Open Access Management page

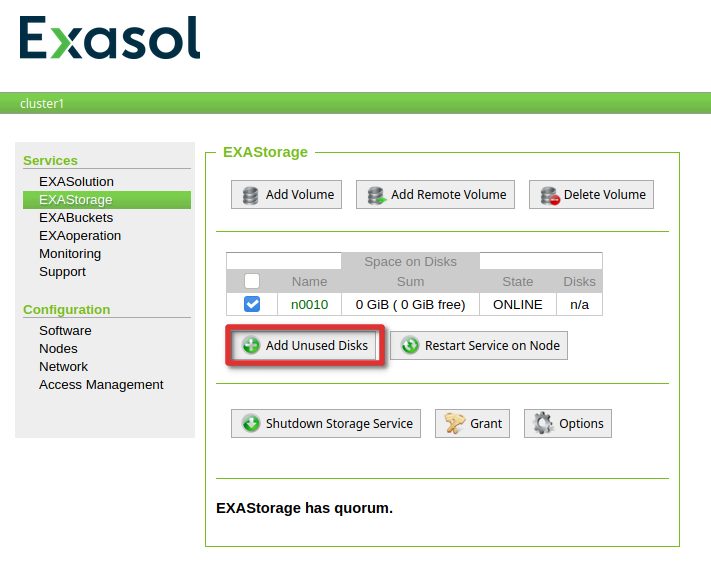(101, 385)
